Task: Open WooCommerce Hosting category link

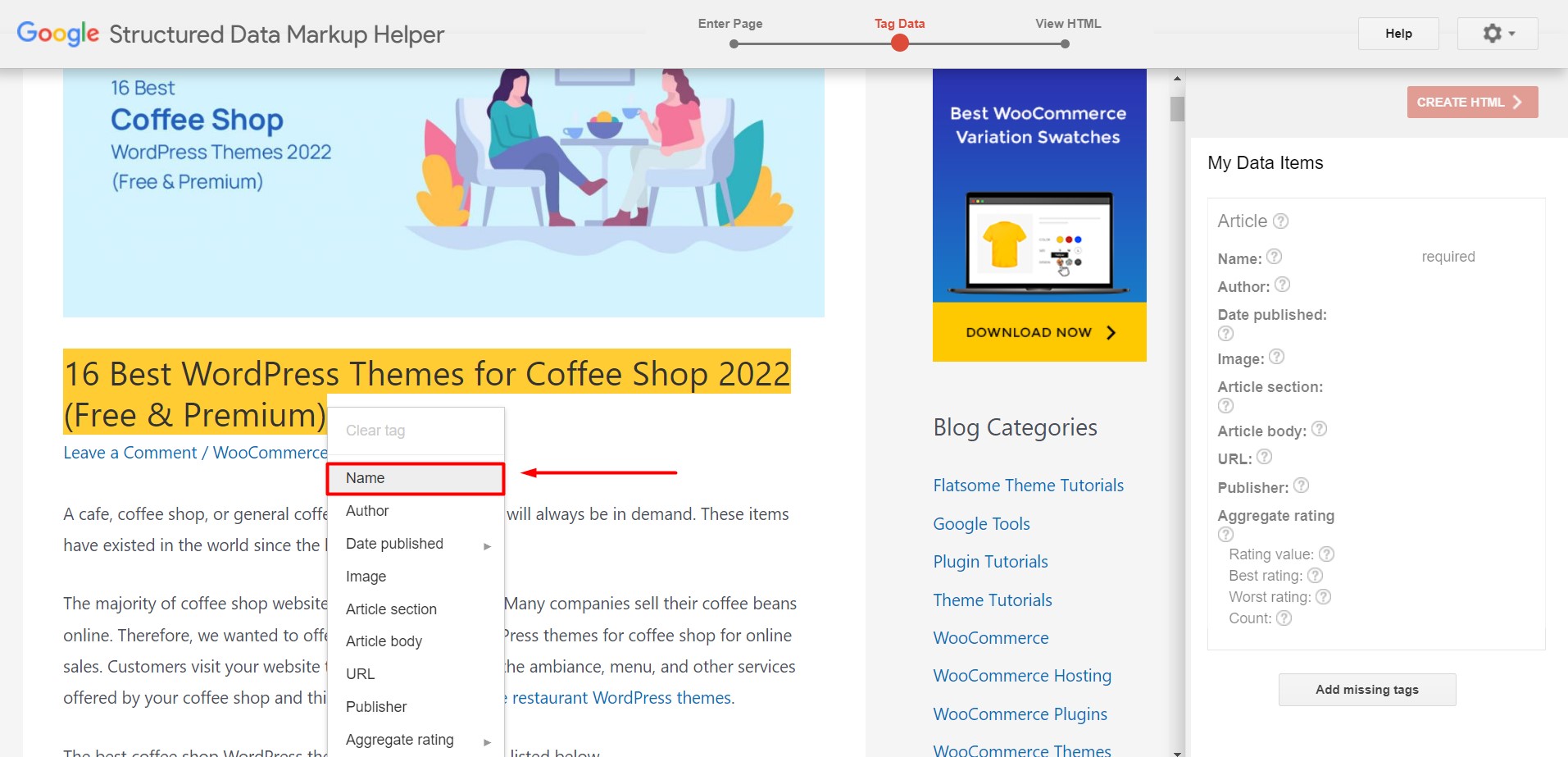Action: click(x=1022, y=676)
